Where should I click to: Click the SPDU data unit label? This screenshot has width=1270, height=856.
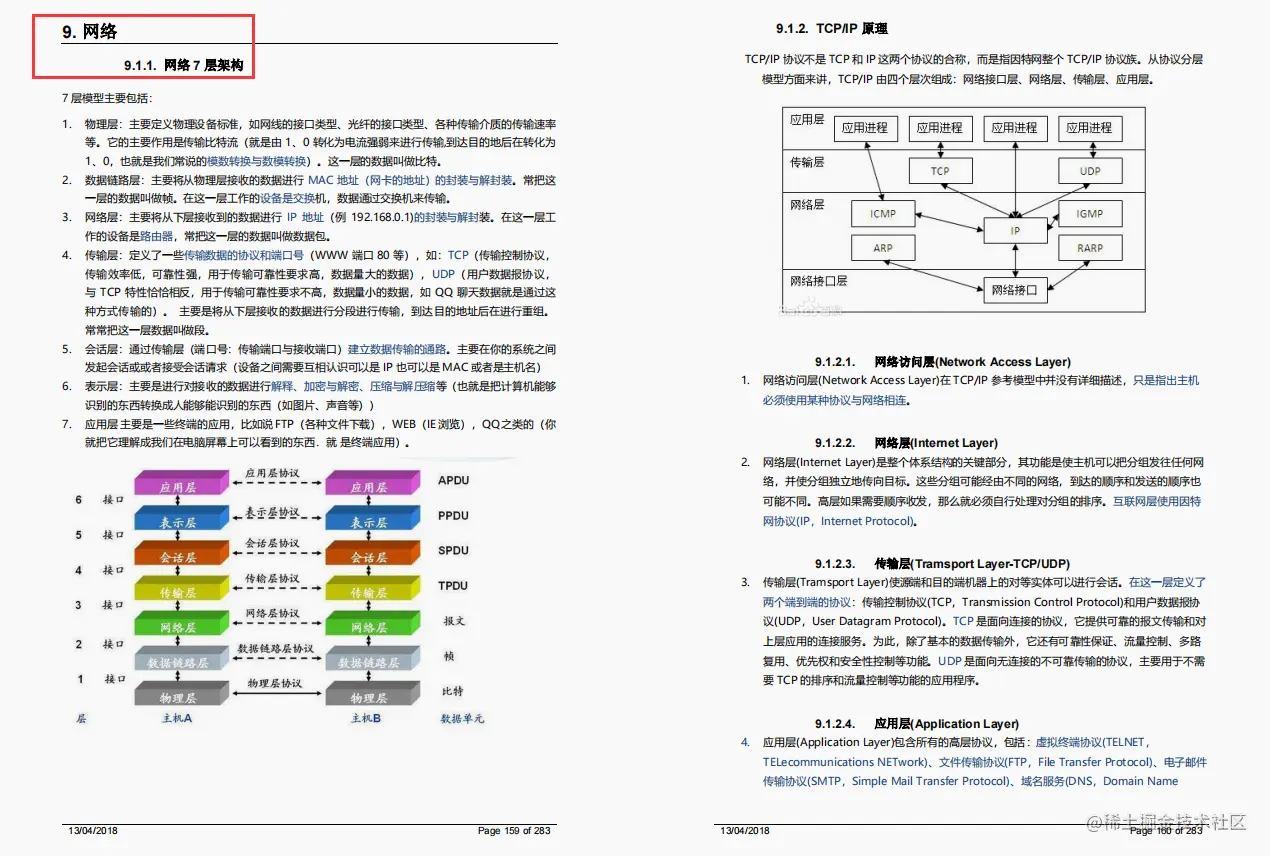453,551
